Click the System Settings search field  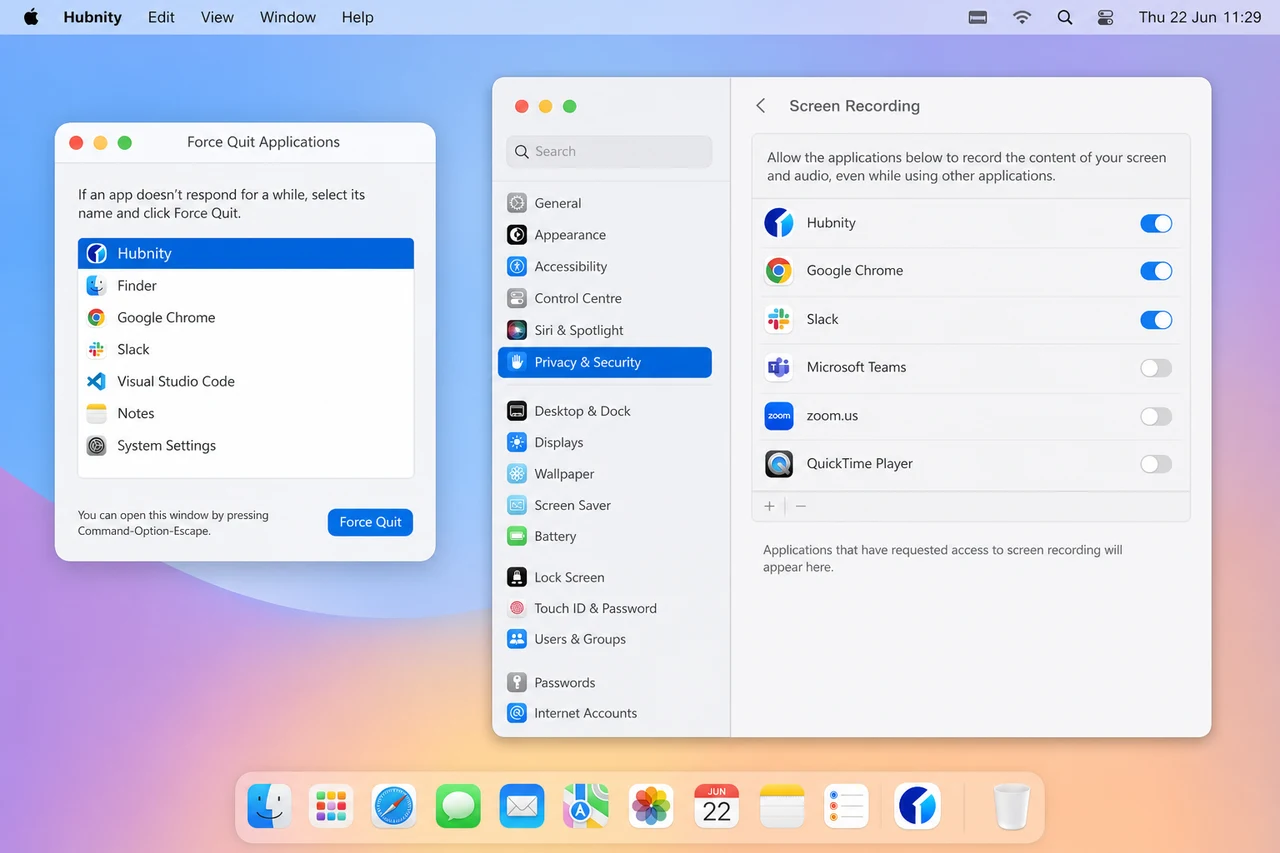[x=609, y=152]
